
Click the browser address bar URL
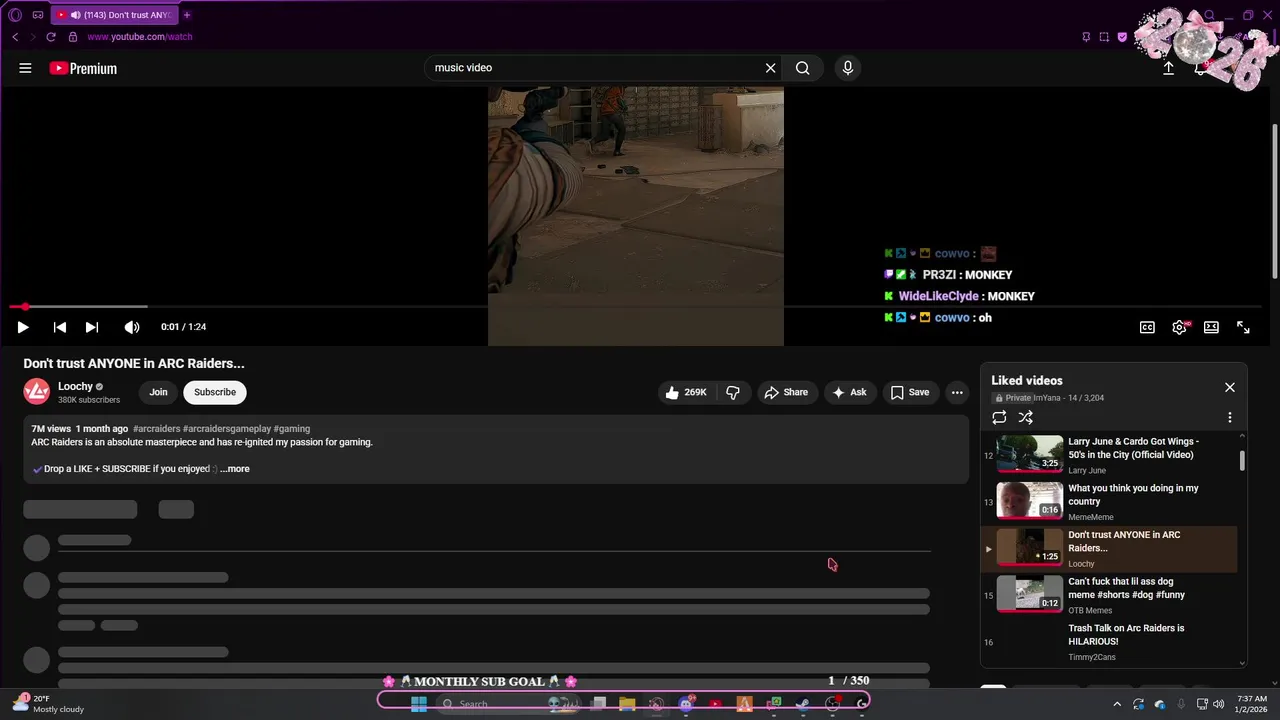pos(140,37)
